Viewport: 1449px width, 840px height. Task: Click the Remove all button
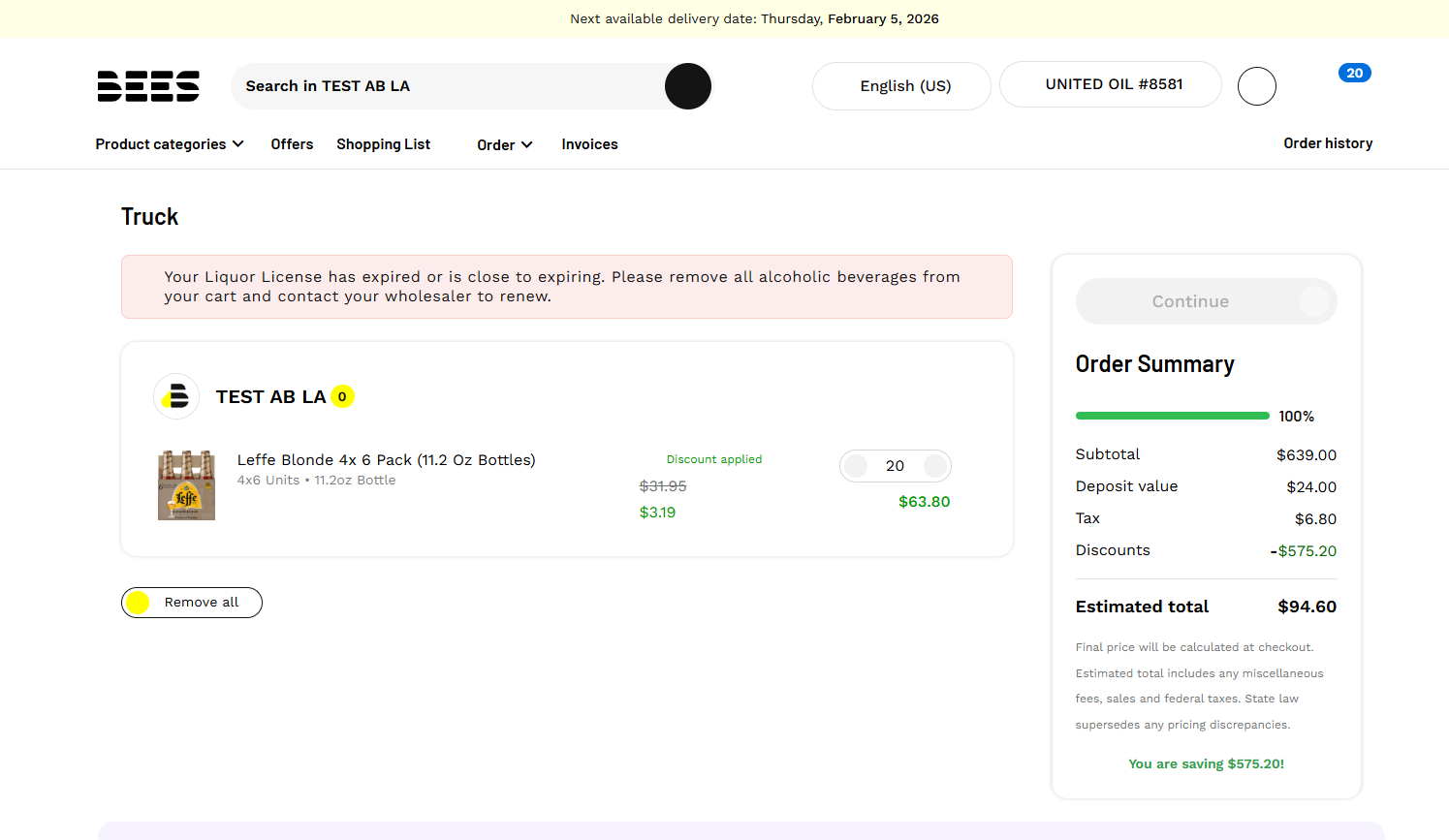coord(192,603)
